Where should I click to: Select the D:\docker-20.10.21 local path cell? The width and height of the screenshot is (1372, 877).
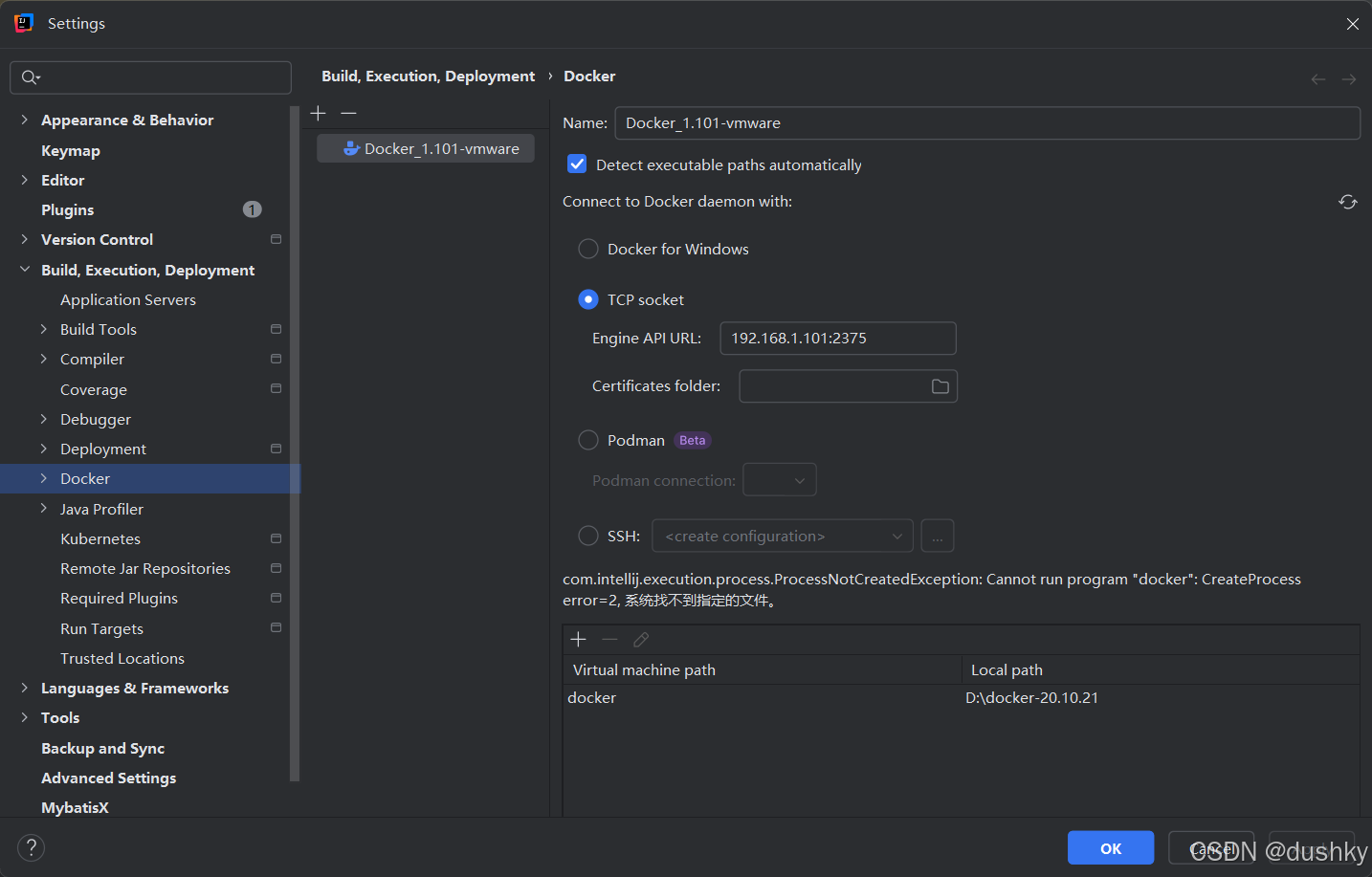(1161, 698)
